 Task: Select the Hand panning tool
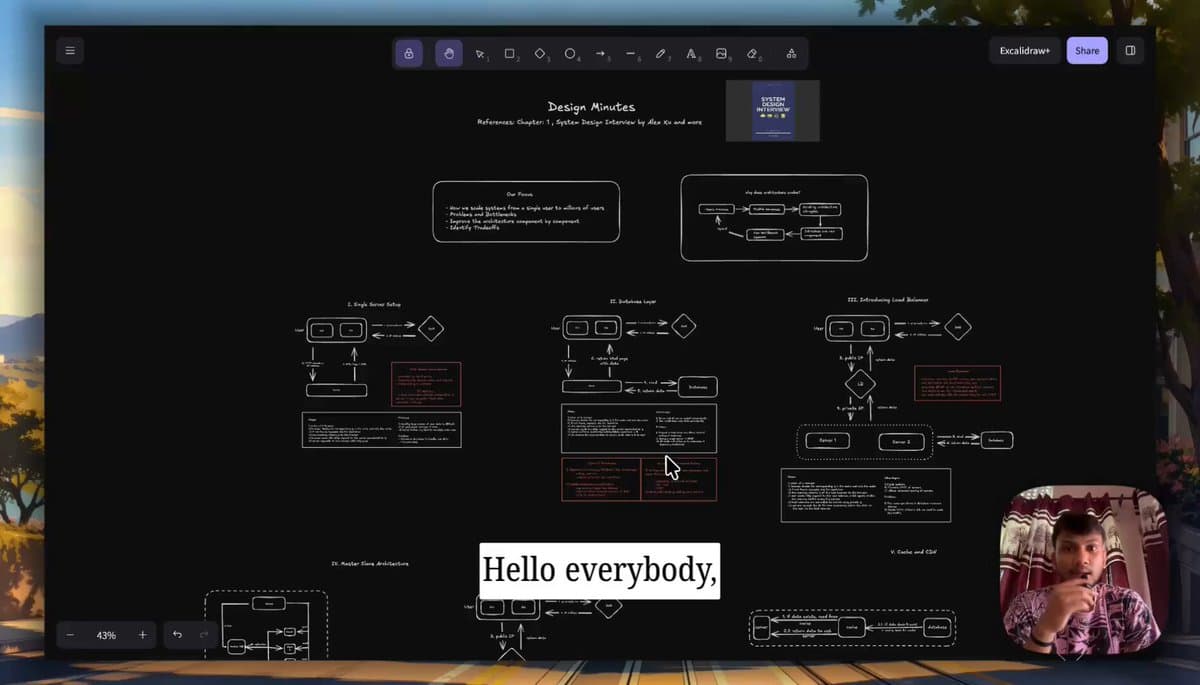pyautogui.click(x=449, y=53)
